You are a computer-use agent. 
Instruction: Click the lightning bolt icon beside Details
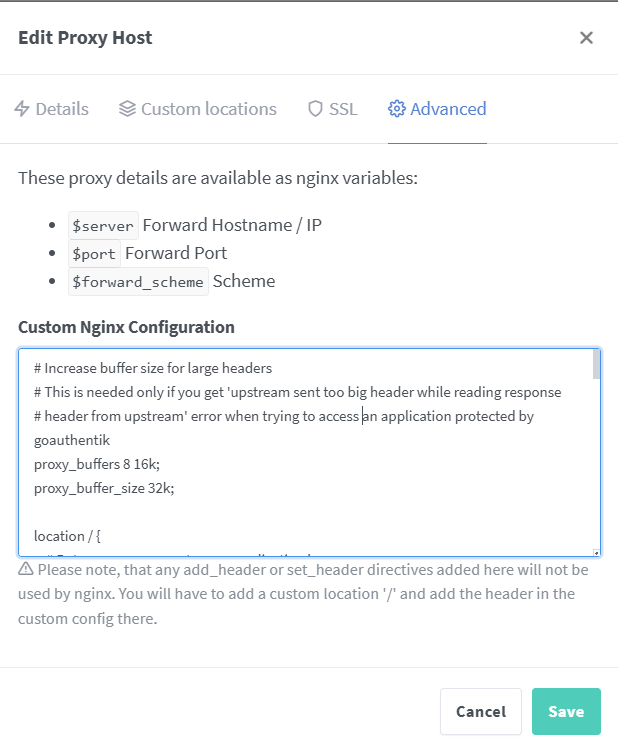22,109
